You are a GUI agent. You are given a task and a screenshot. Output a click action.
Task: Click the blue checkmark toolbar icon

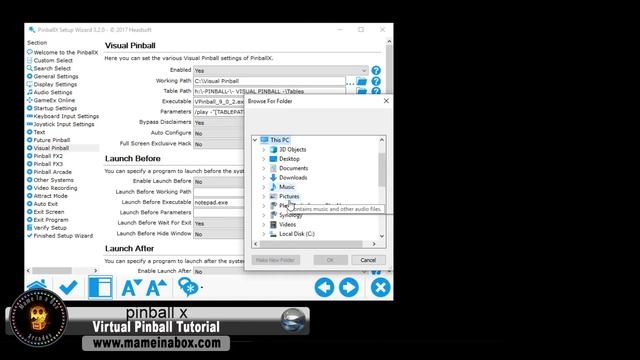68,287
